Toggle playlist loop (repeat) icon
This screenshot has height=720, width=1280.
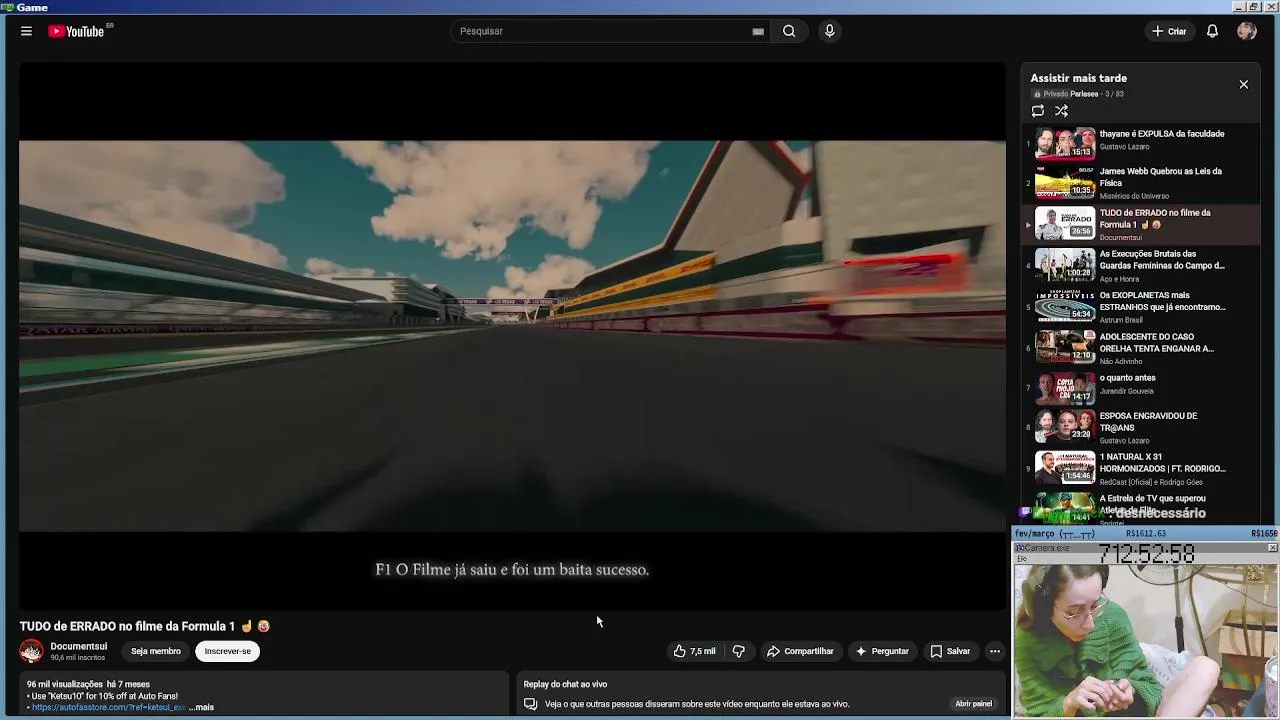1038,111
